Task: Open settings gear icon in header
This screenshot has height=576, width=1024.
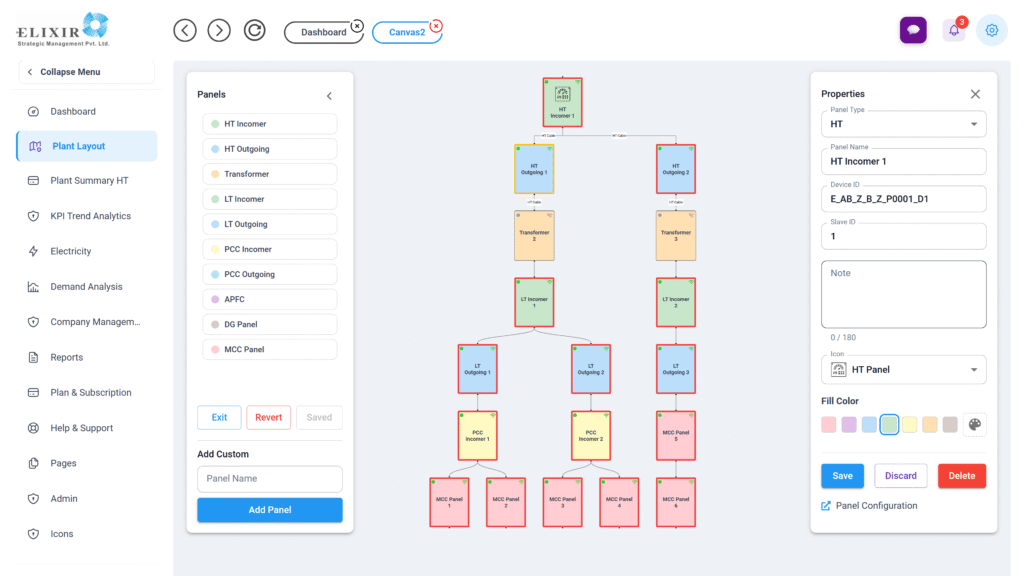Action: tap(991, 30)
